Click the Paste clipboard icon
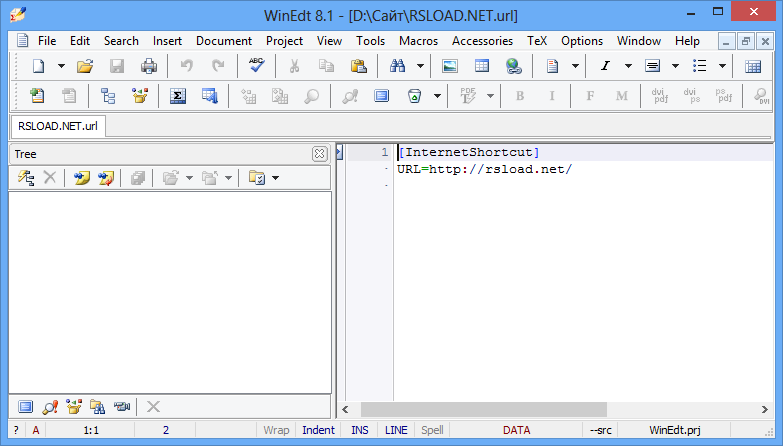 pos(358,66)
